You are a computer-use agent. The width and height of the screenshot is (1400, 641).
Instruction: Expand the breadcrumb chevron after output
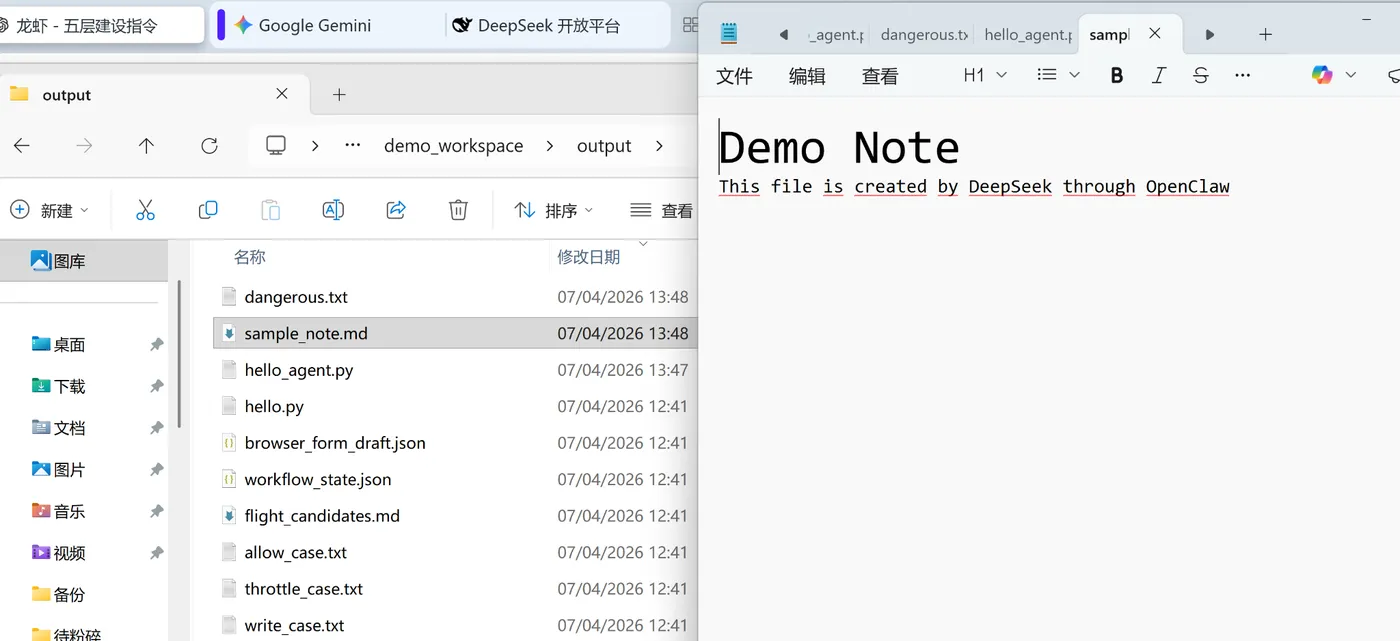tap(659, 146)
